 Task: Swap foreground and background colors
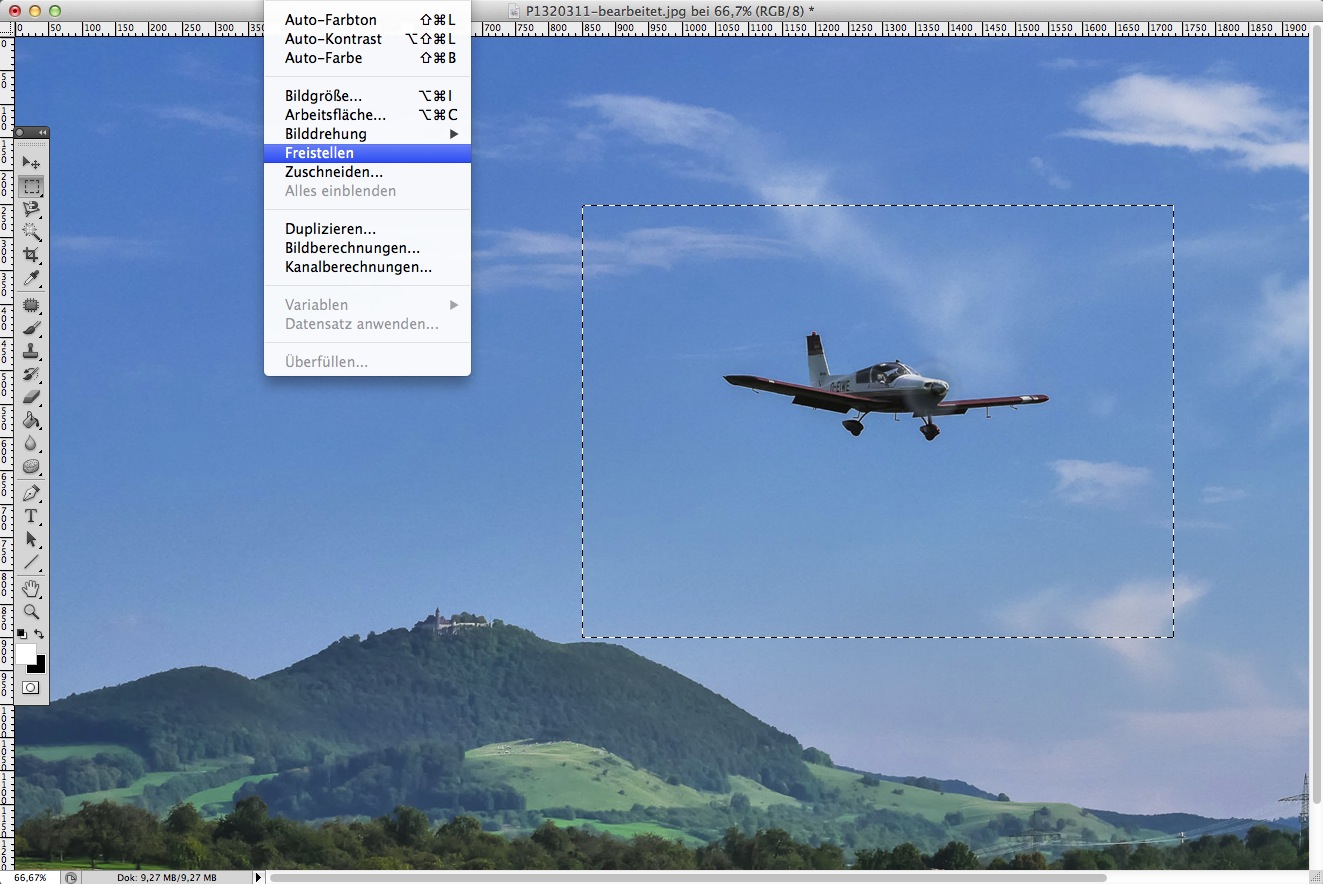click(40, 634)
